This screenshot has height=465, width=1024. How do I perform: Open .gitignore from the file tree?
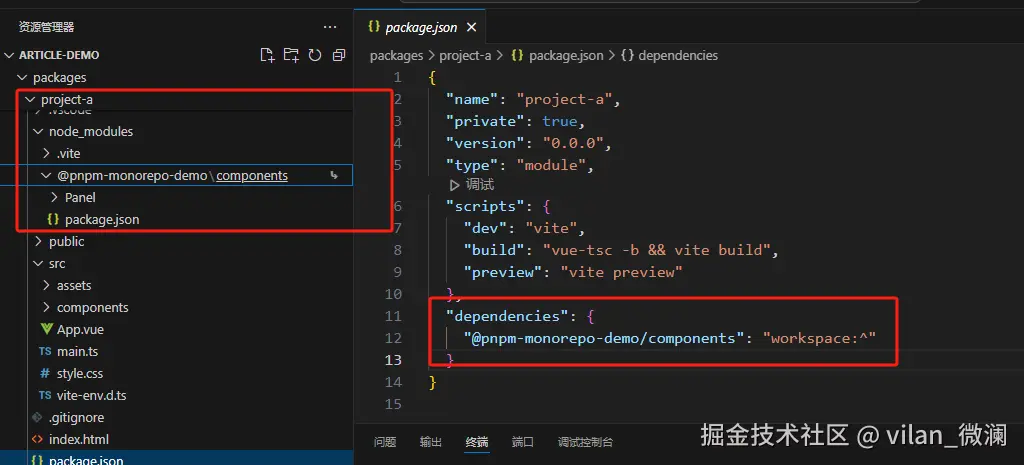coord(76,417)
